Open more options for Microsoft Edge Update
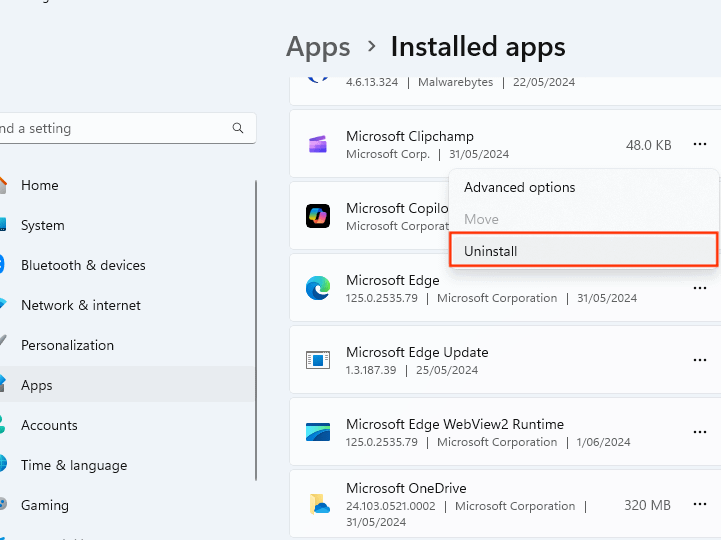 [699, 360]
